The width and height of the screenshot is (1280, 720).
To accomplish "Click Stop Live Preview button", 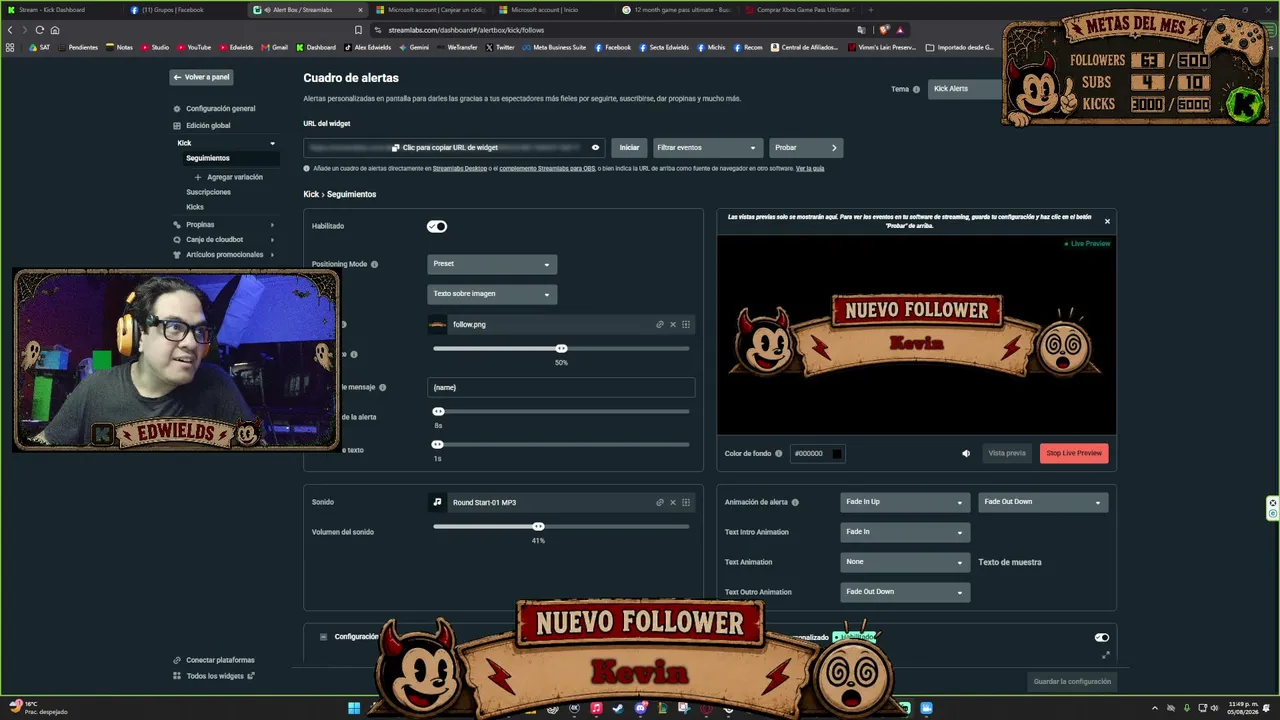I will (x=1074, y=453).
